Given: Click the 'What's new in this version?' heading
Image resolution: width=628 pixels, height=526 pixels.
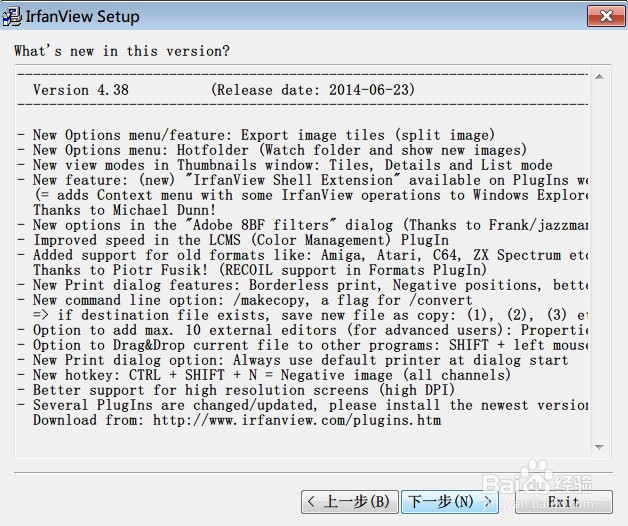Looking at the screenshot, I should [122, 51].
